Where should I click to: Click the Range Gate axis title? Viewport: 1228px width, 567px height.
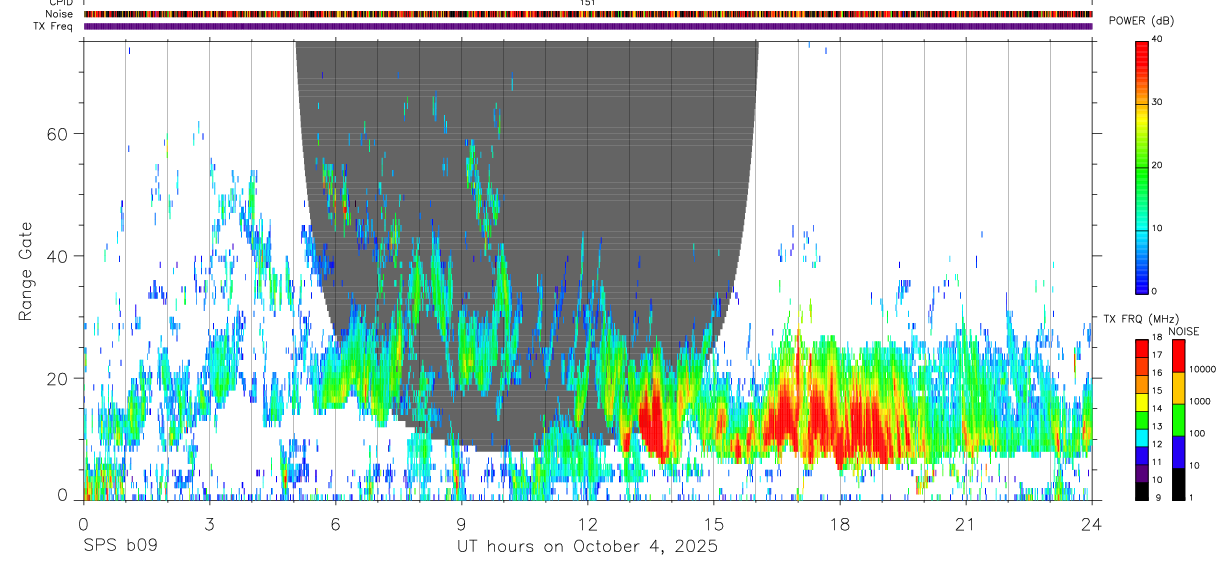28,271
